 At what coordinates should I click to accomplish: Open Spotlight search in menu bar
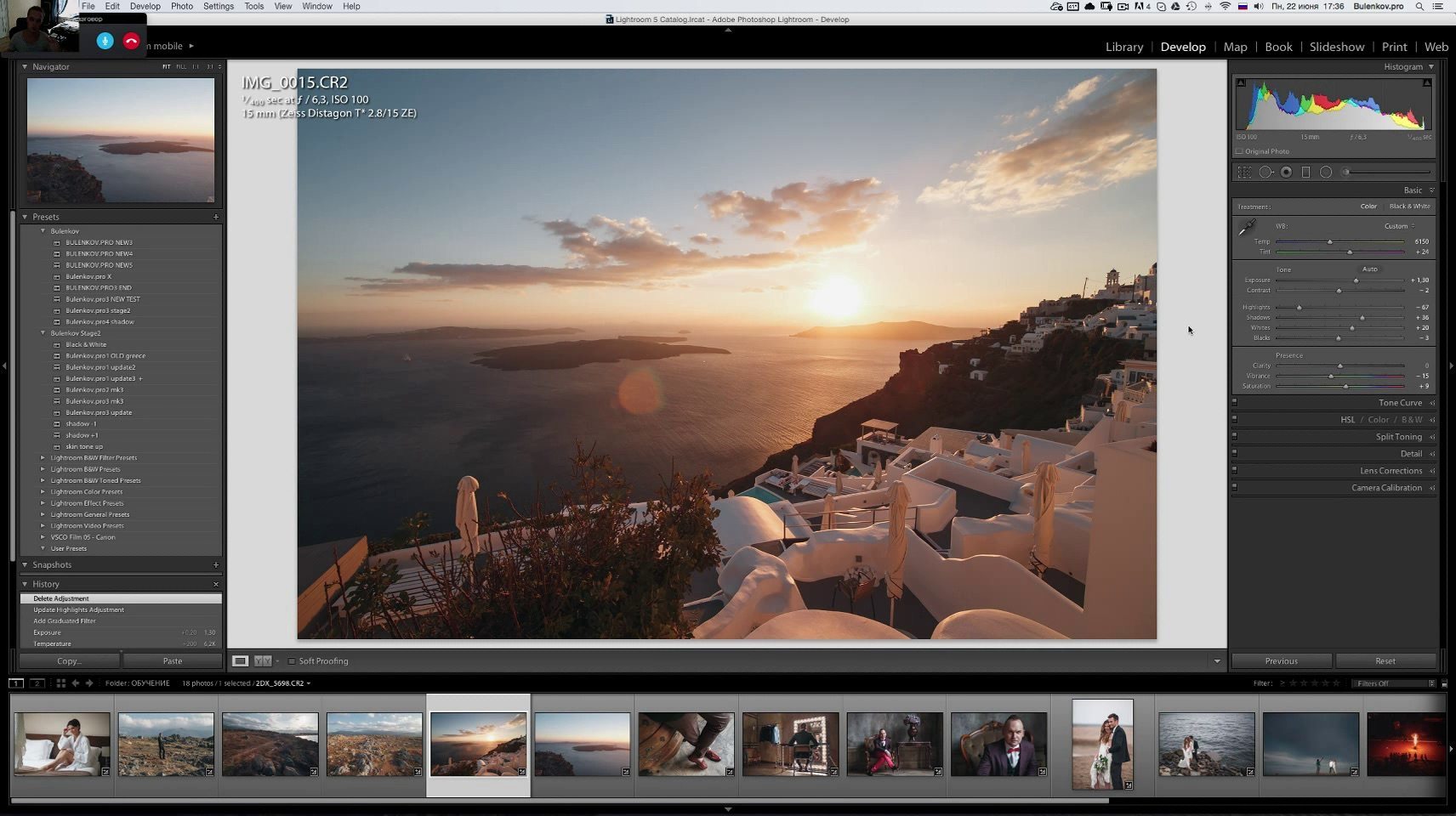click(x=1419, y=6)
